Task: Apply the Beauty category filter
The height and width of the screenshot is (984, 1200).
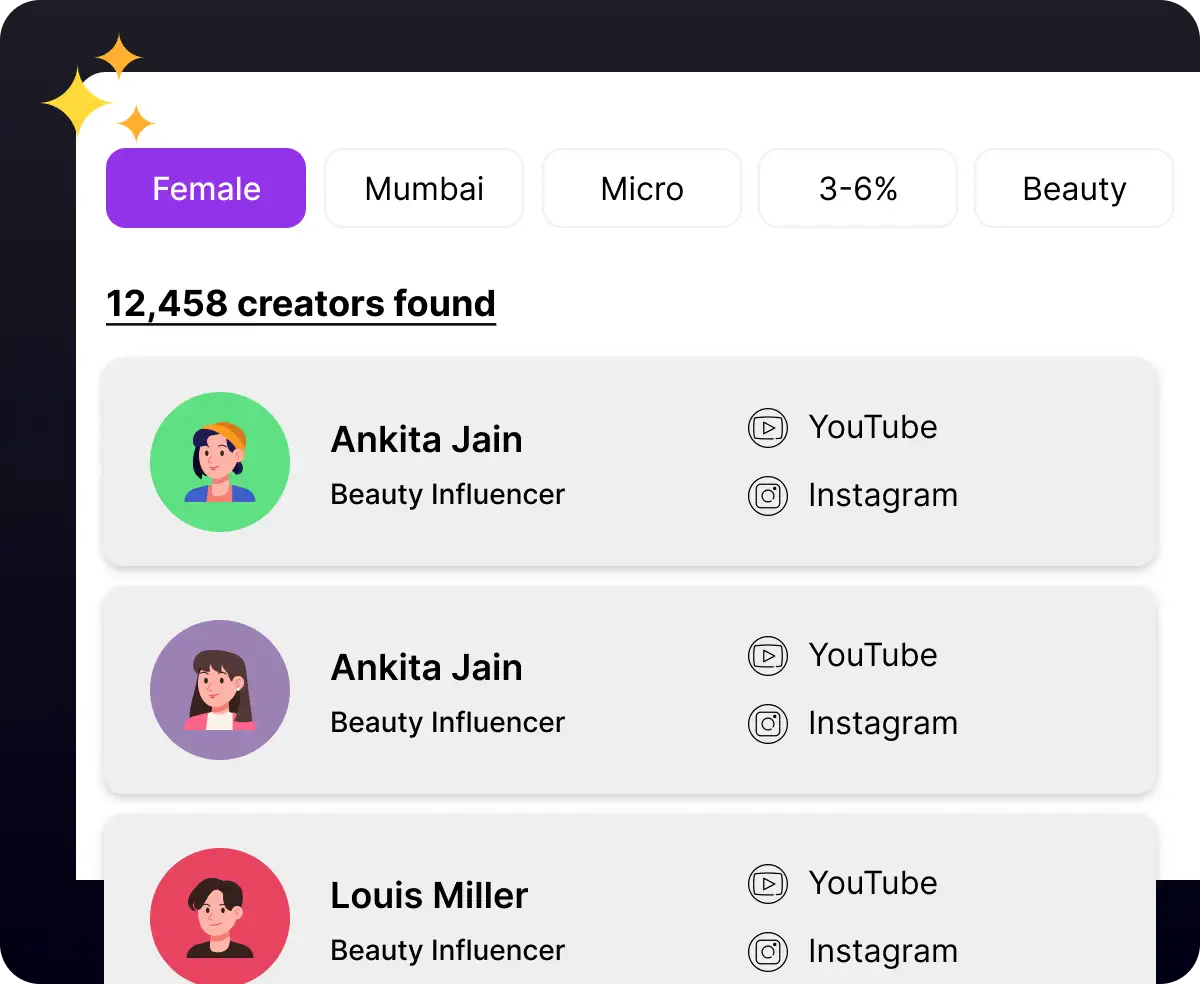Action: point(1073,188)
